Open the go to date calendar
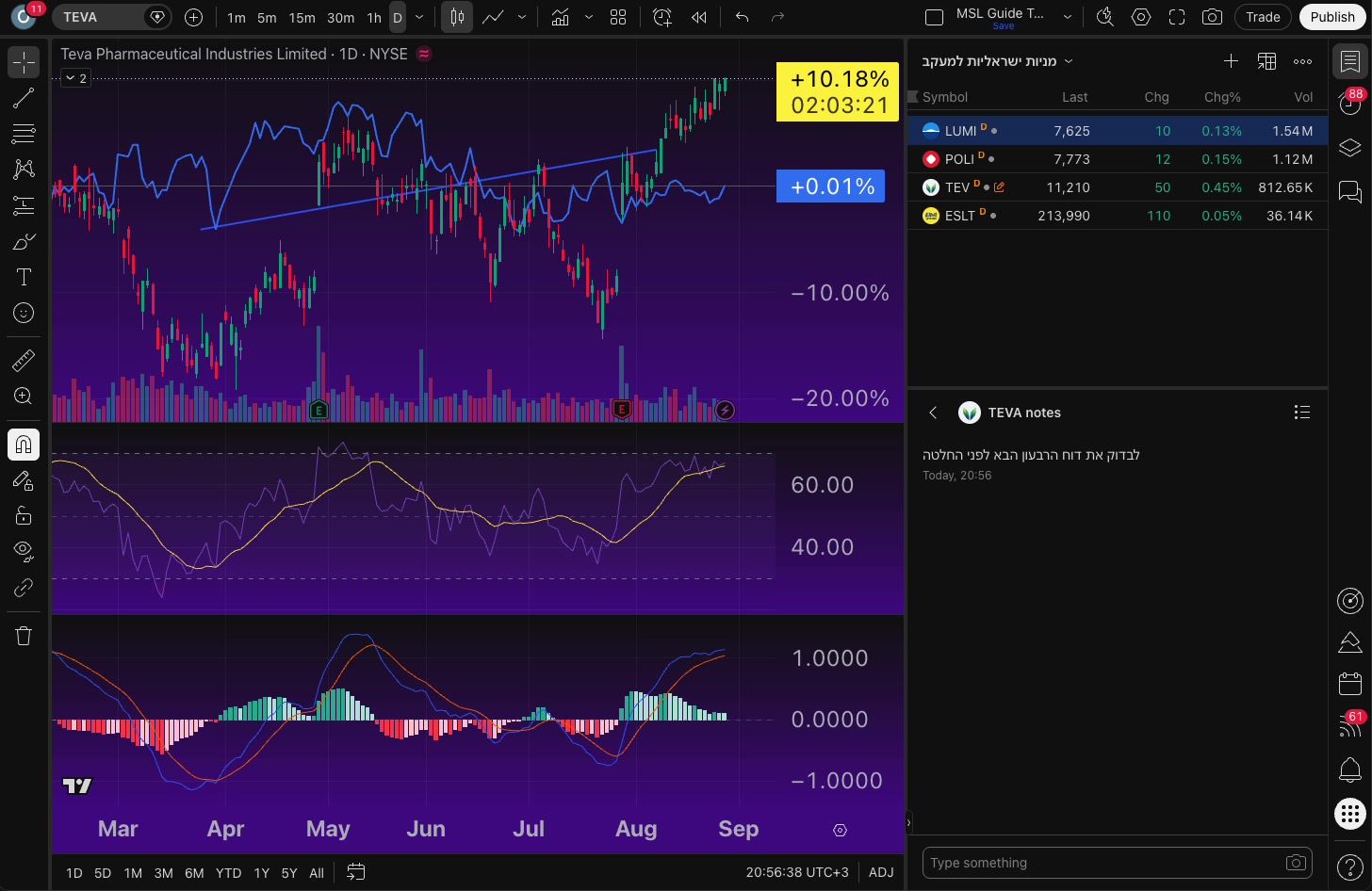The height and width of the screenshot is (891, 1372). 356,872
